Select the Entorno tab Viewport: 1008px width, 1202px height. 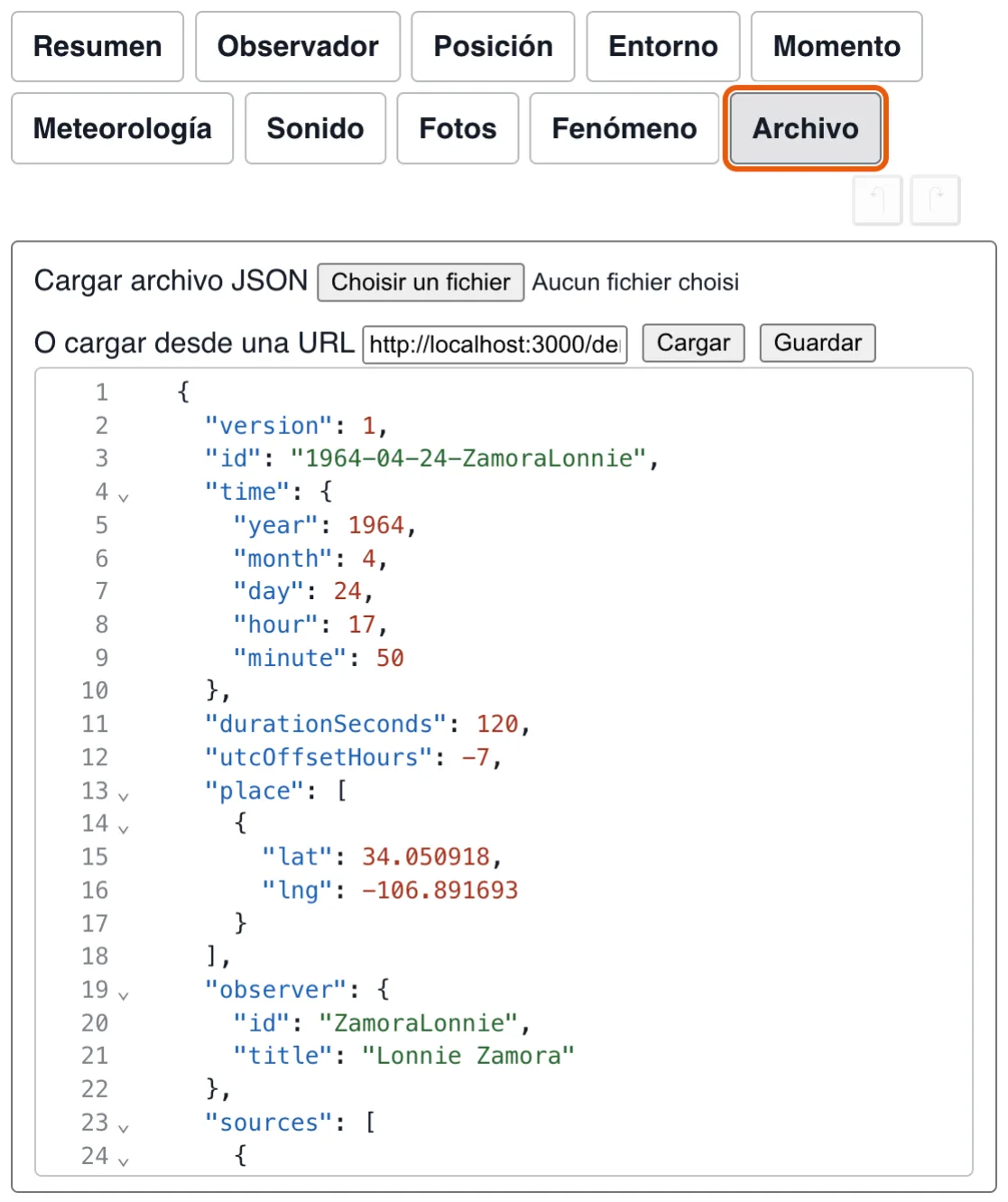click(663, 46)
